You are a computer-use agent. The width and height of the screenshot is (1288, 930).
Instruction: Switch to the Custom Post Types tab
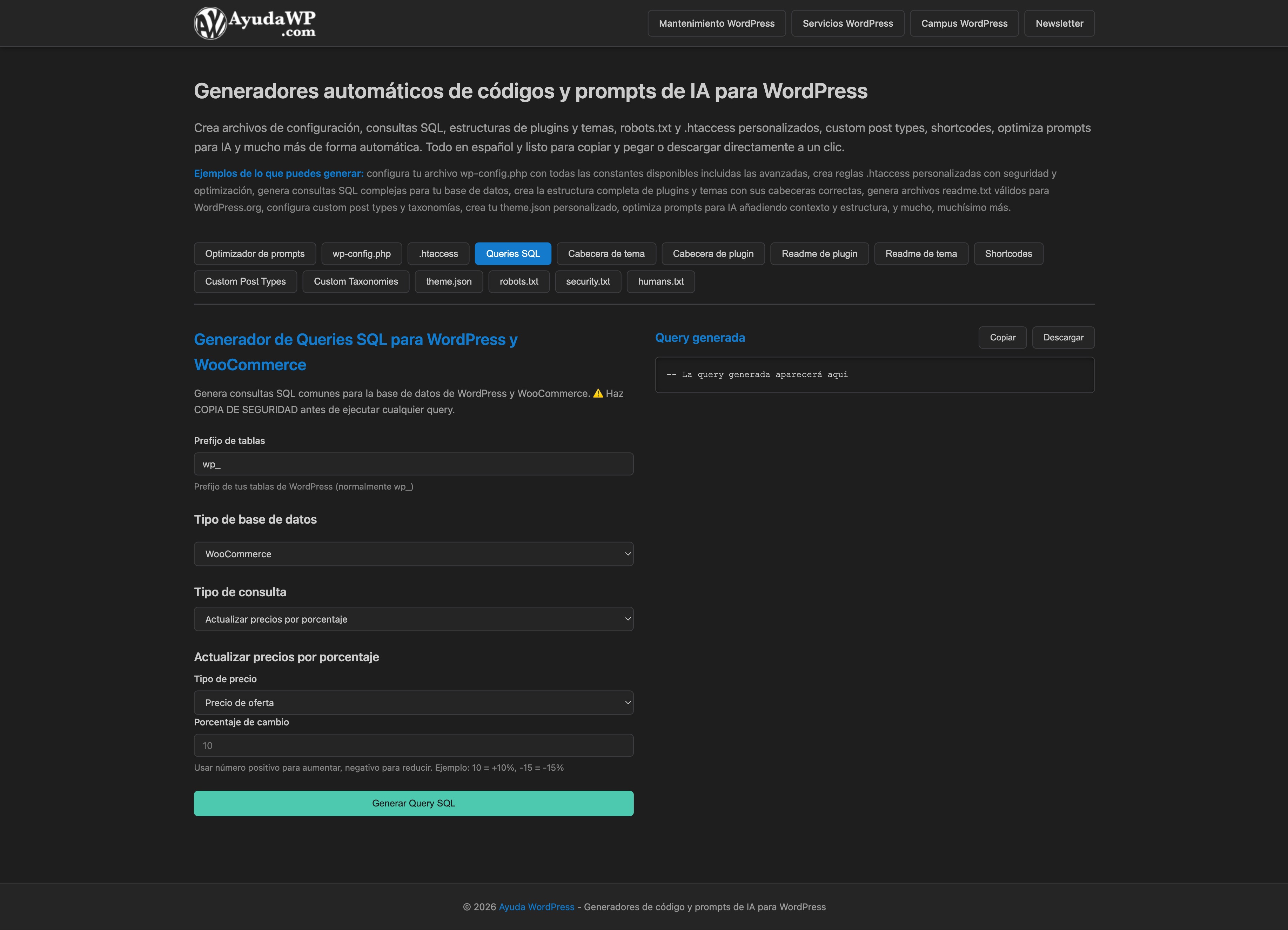coord(245,282)
